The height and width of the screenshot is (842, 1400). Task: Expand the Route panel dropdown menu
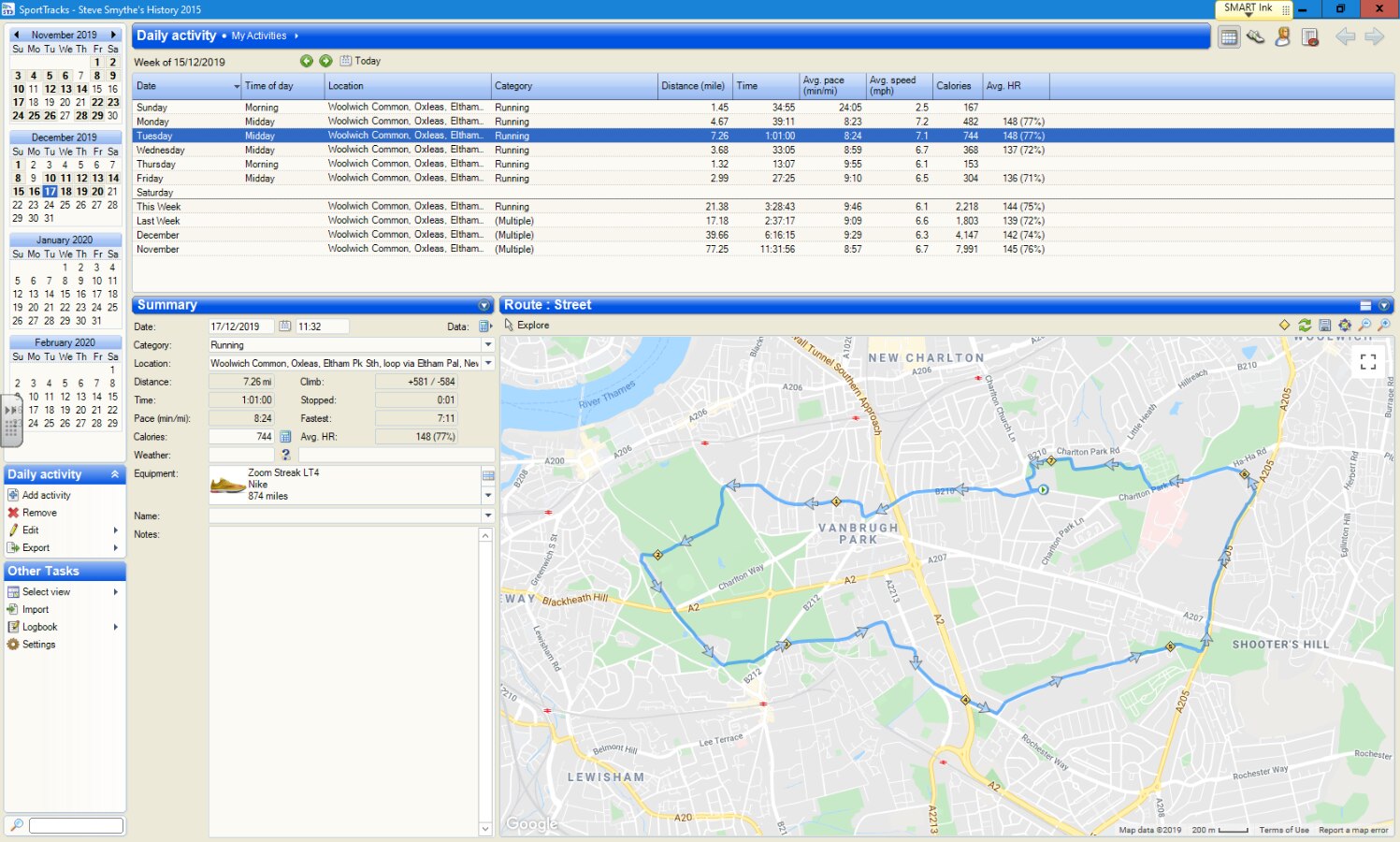click(x=1384, y=305)
